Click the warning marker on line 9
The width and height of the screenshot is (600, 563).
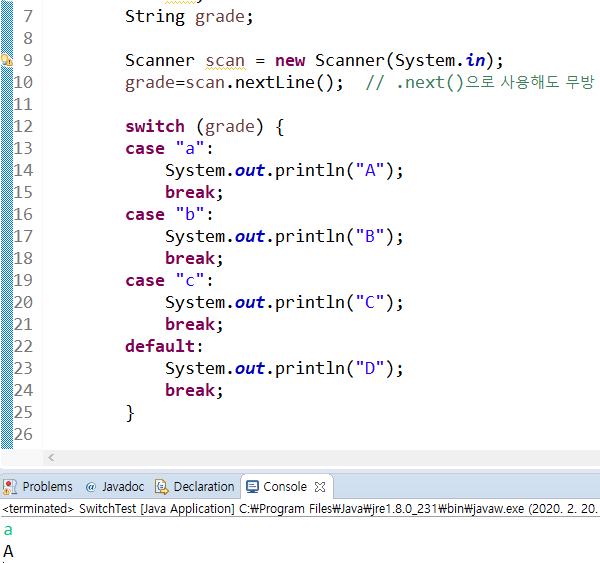7,60
